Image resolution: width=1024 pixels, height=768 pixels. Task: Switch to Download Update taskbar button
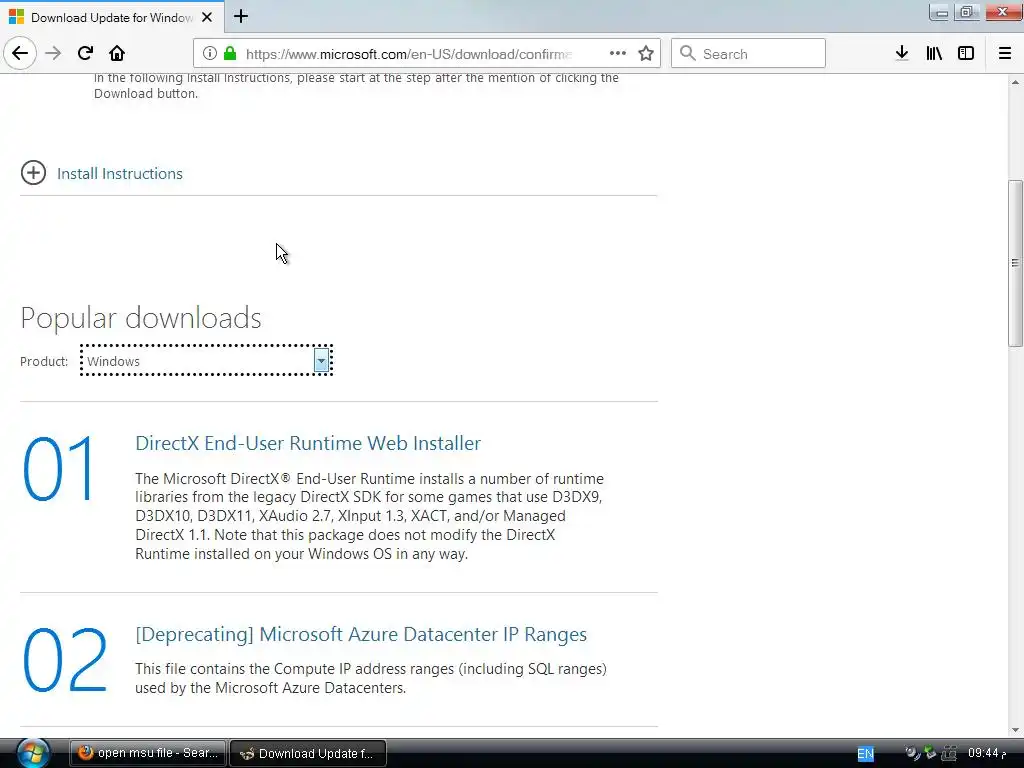[x=308, y=753]
